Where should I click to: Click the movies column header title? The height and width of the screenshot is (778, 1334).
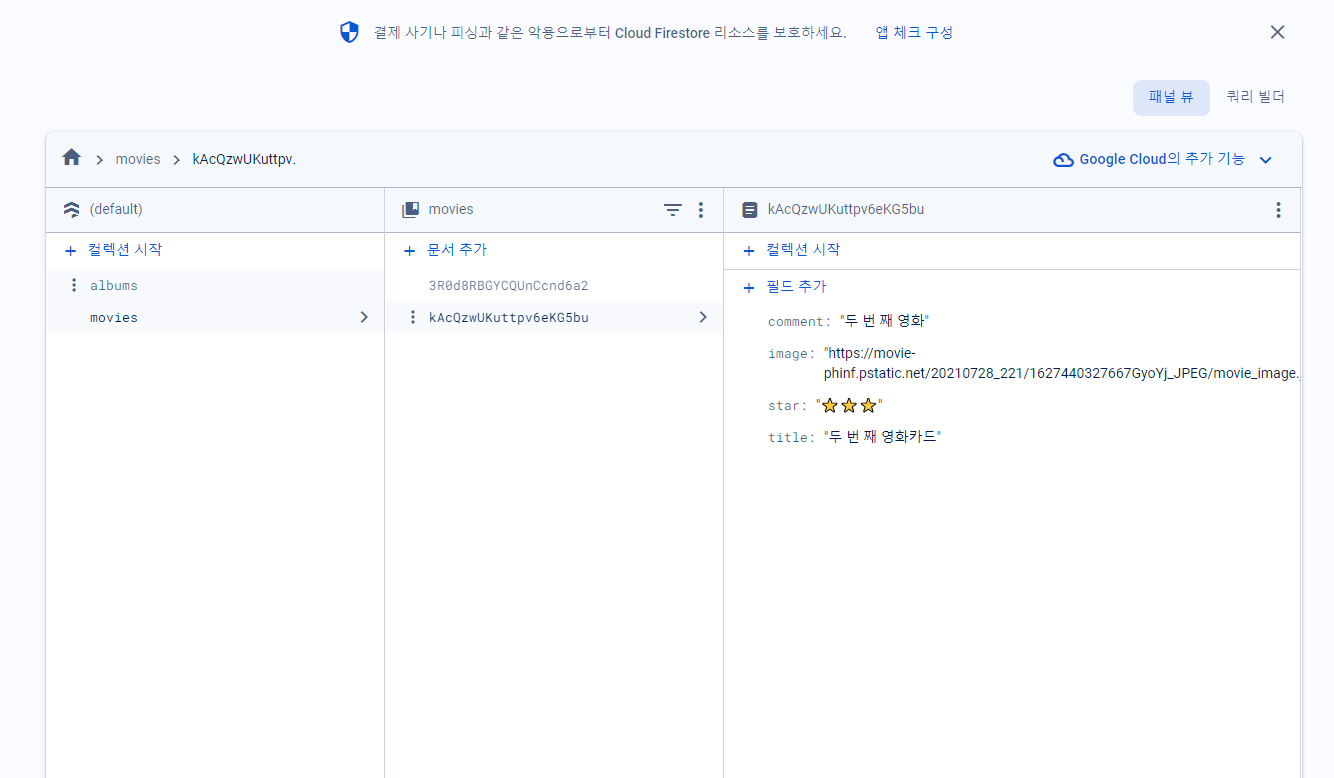coord(451,210)
